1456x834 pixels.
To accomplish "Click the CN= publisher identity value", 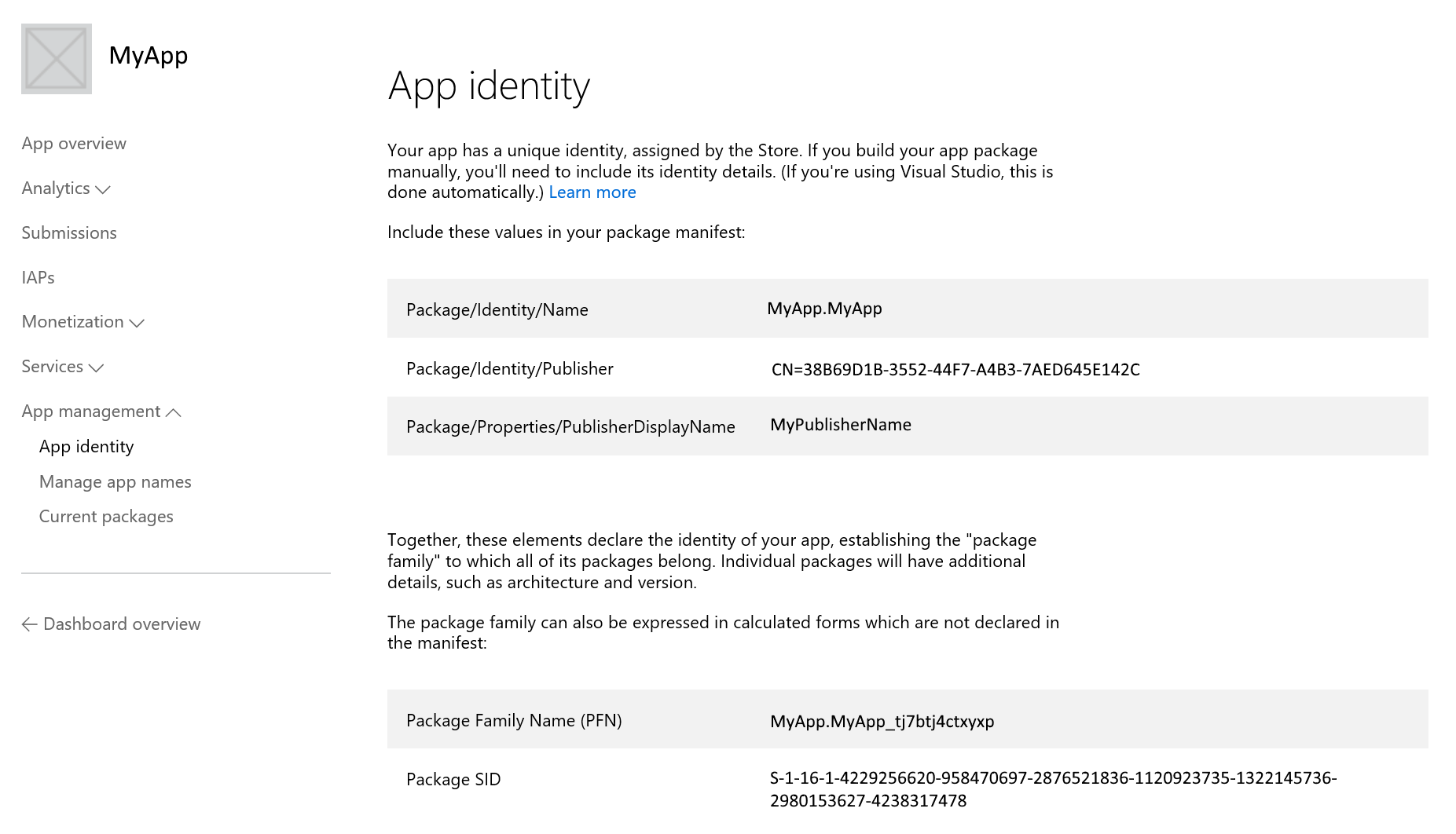I will pos(955,370).
